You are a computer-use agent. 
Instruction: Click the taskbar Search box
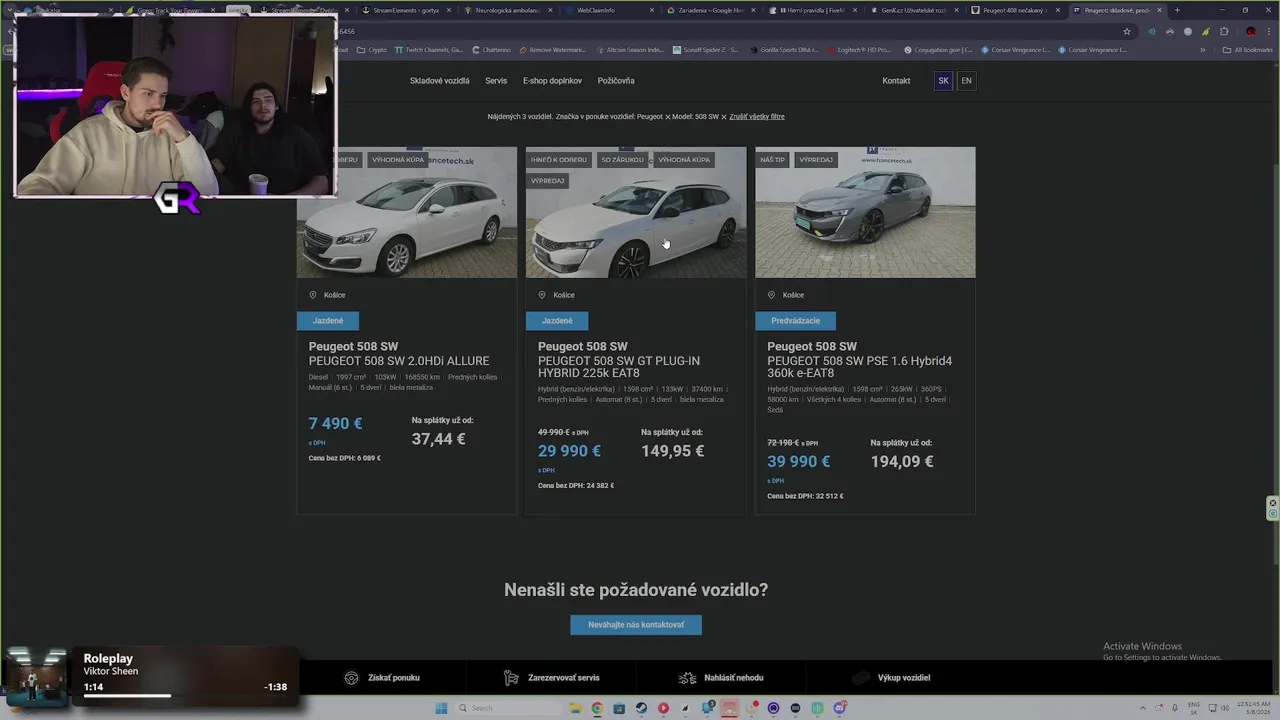point(507,708)
